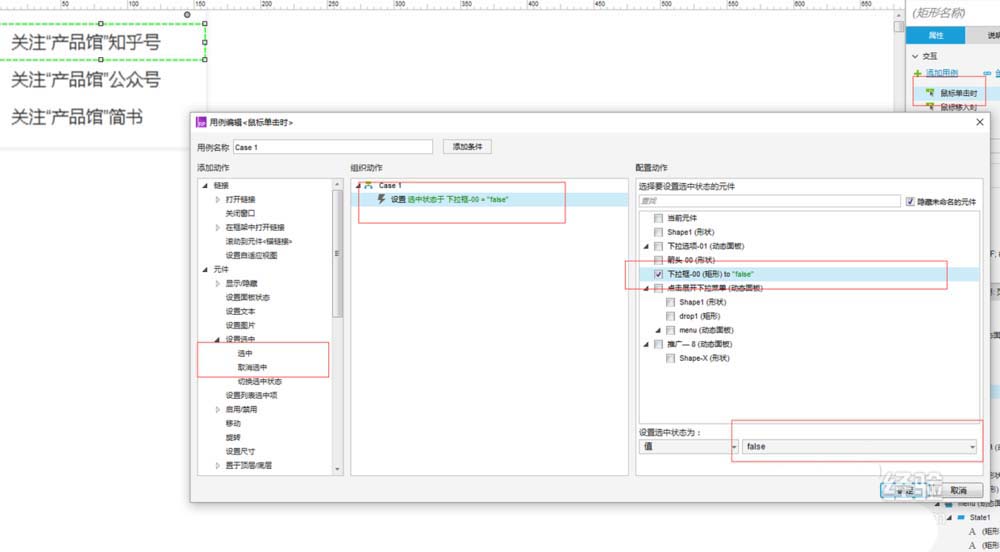Expand the 显示/隐藏 action node
This screenshot has width=1000, height=552.
(217, 284)
